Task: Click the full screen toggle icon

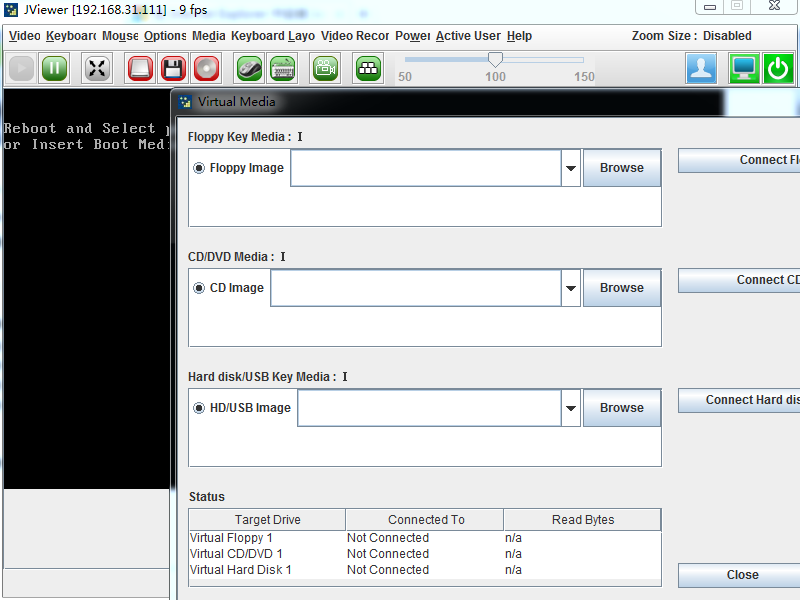Action: pyautogui.click(x=97, y=68)
